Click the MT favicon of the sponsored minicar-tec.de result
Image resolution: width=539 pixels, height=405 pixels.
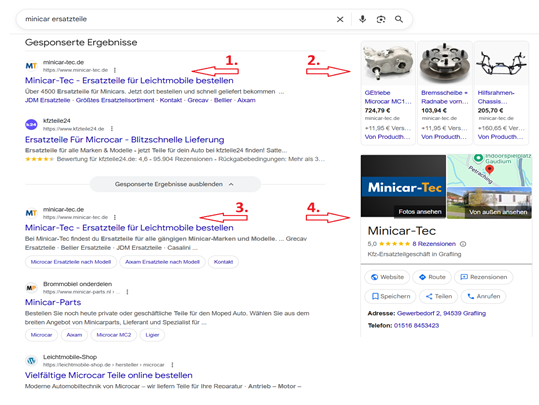31,65
